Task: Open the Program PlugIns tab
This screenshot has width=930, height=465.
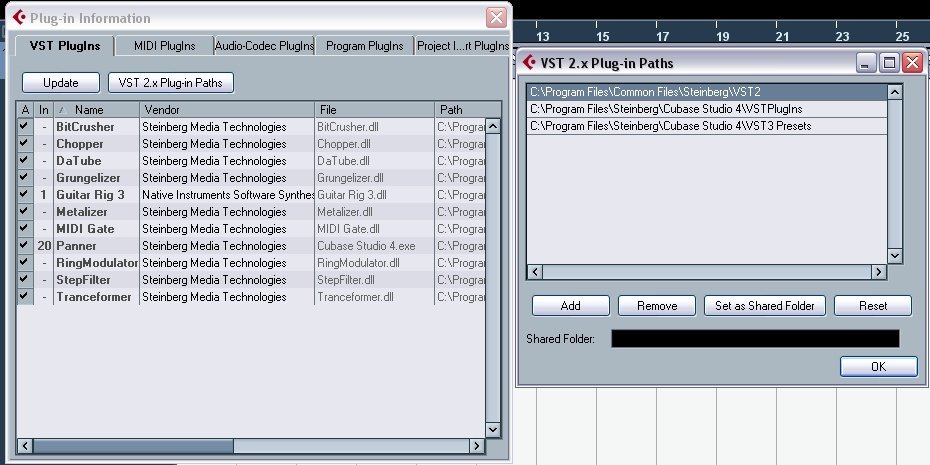Action: pyautogui.click(x=364, y=46)
